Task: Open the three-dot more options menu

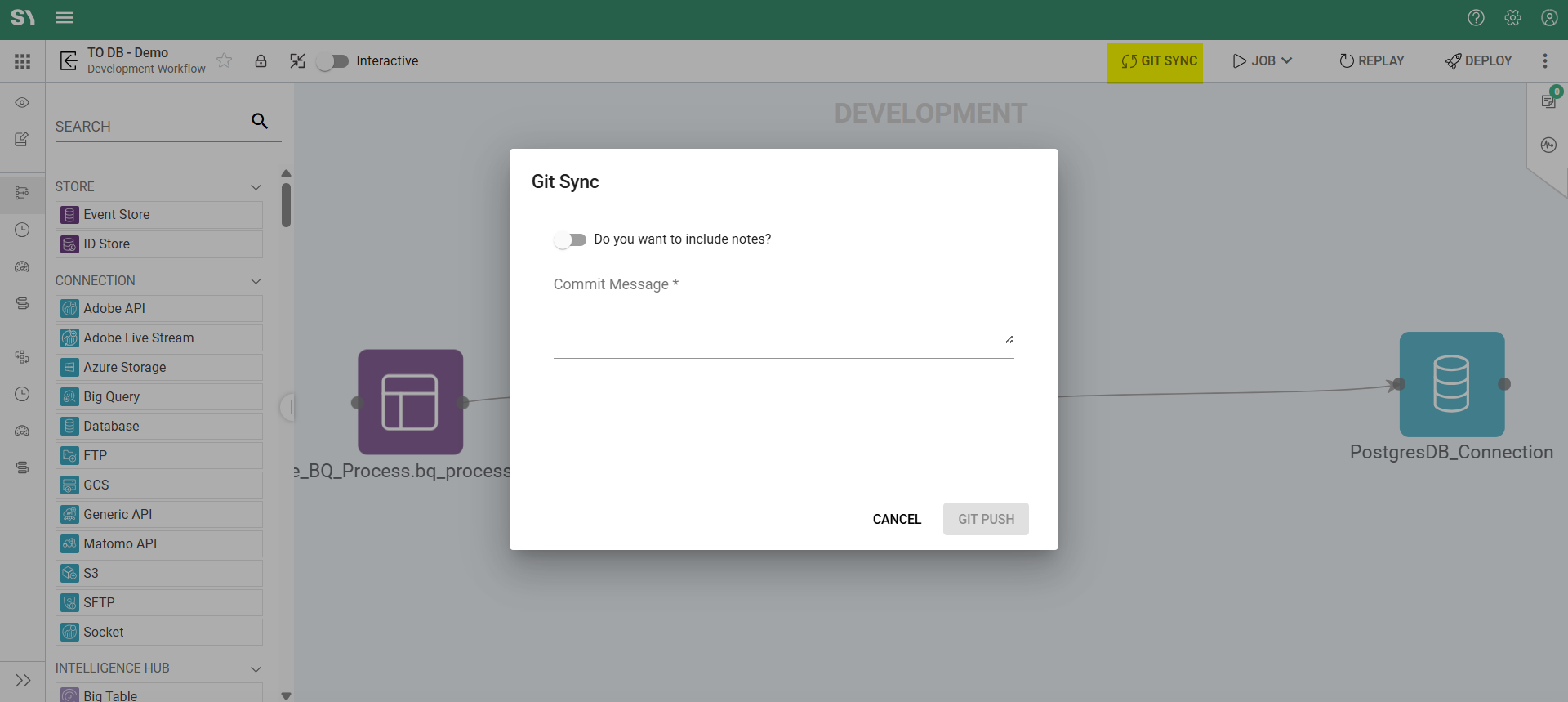Action: [x=1544, y=61]
